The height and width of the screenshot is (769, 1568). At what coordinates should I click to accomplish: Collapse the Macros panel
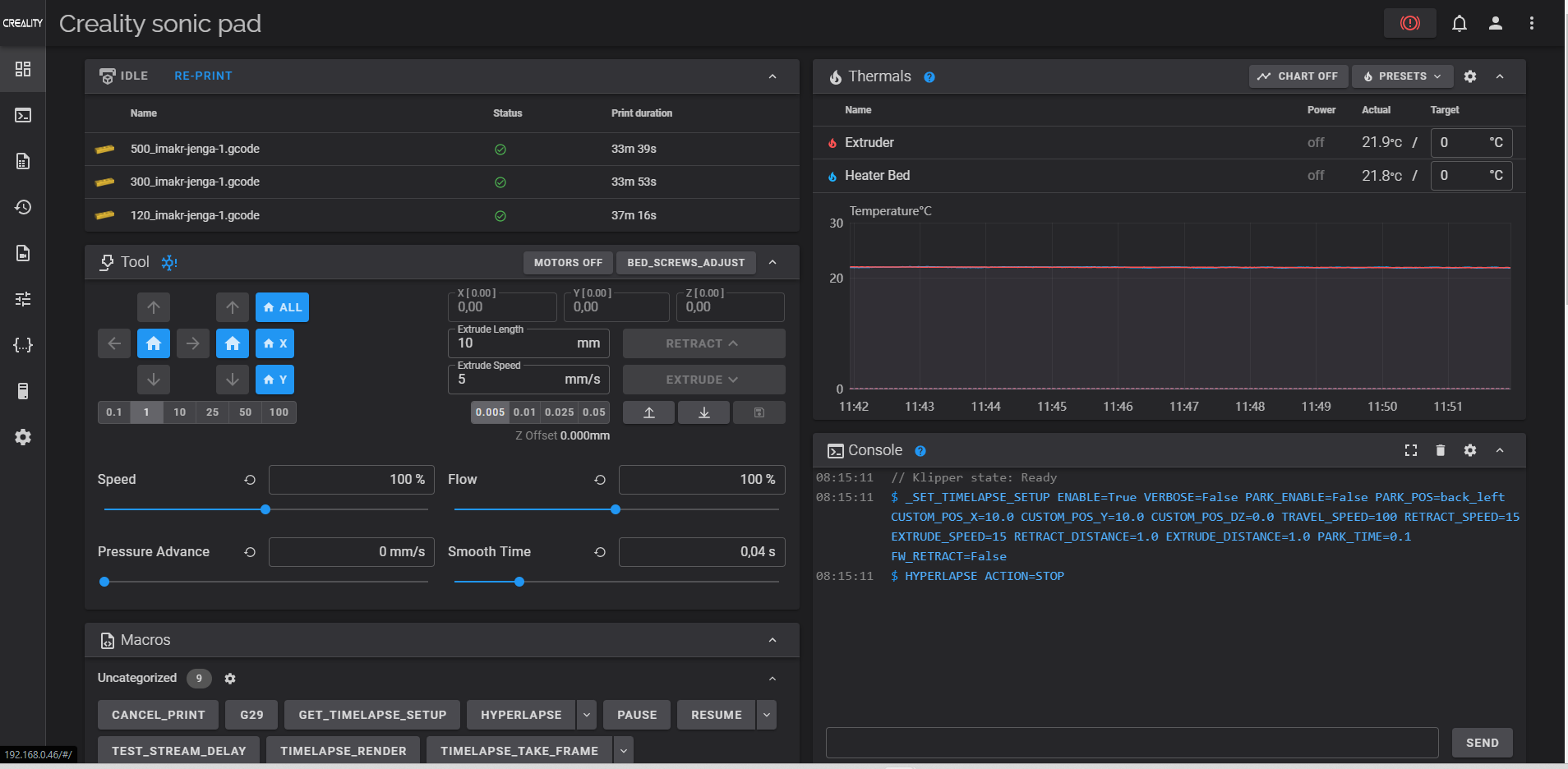pyautogui.click(x=772, y=640)
